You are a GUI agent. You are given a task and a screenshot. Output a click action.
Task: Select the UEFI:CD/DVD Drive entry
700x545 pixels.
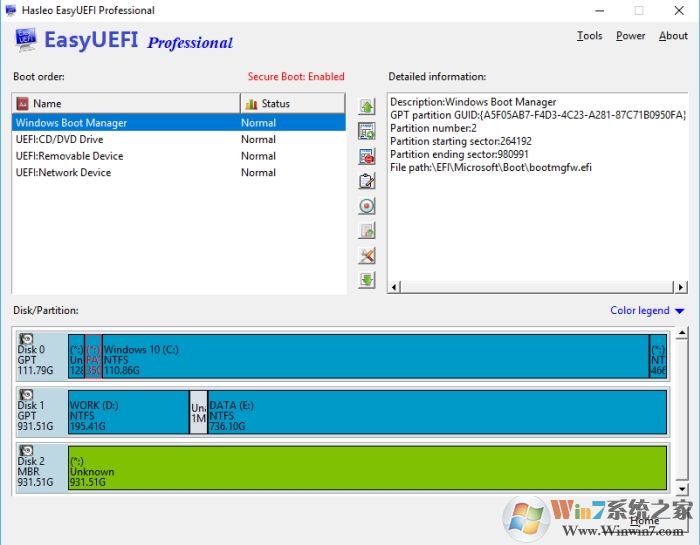(x=179, y=139)
